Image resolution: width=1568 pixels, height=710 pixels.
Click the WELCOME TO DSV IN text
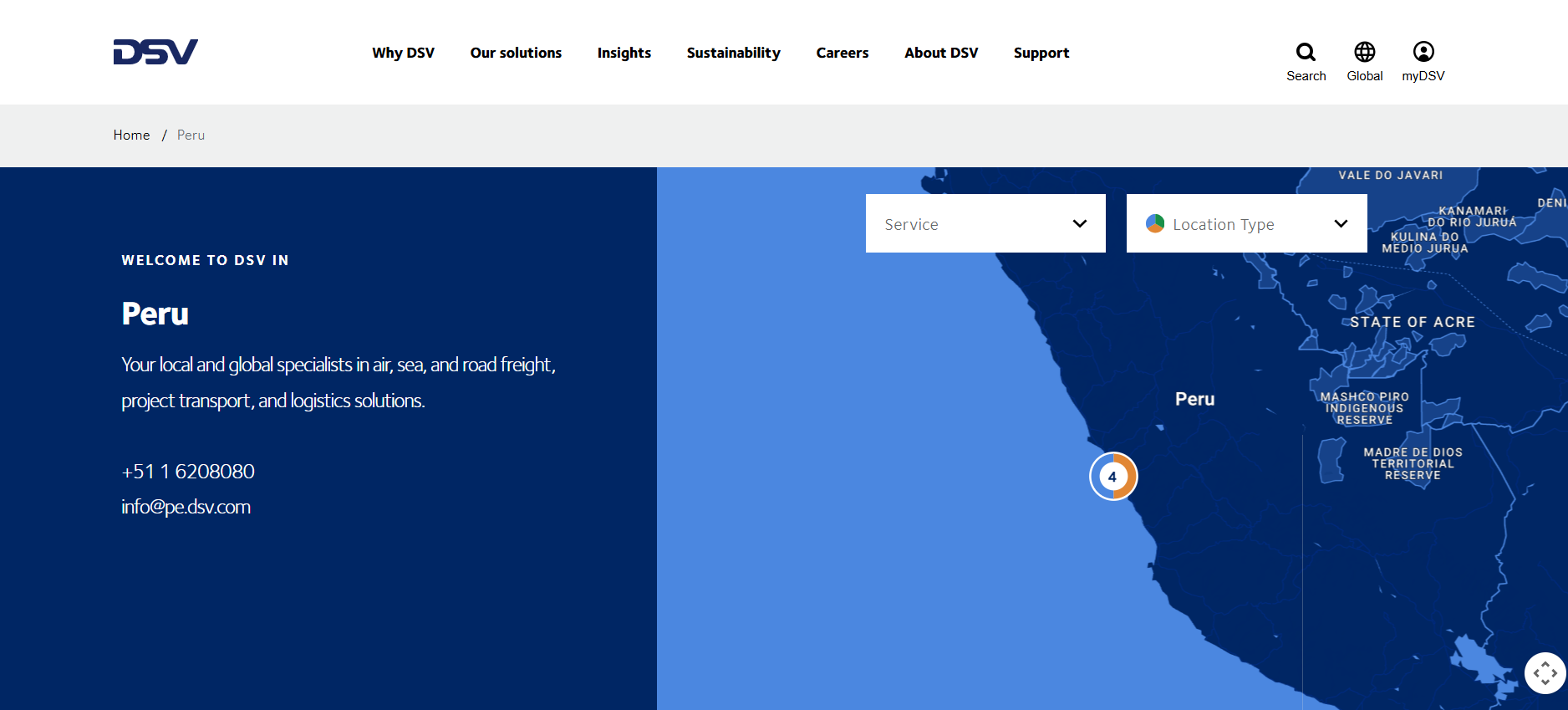(206, 261)
